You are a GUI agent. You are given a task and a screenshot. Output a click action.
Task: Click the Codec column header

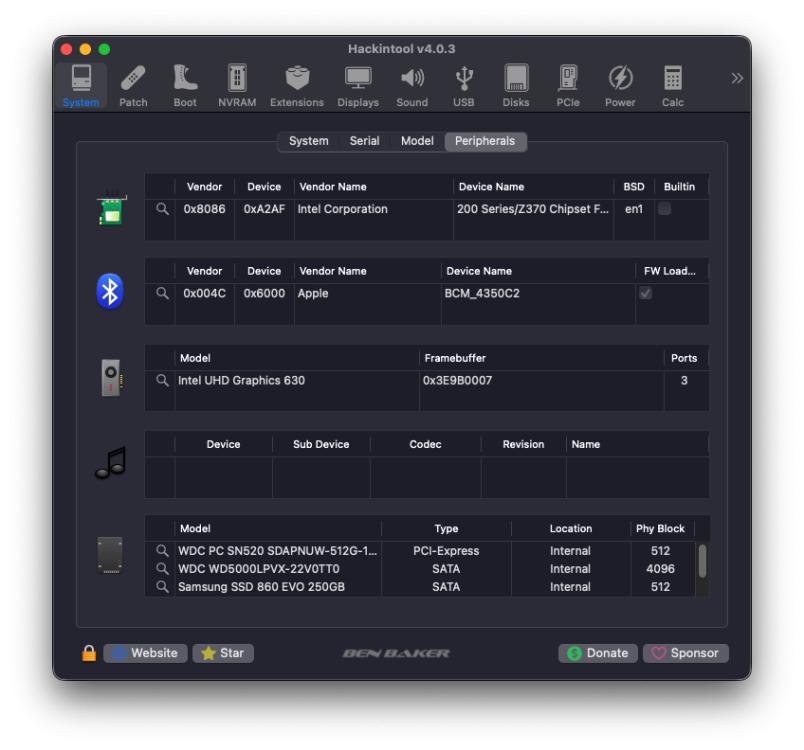pyautogui.click(x=426, y=444)
